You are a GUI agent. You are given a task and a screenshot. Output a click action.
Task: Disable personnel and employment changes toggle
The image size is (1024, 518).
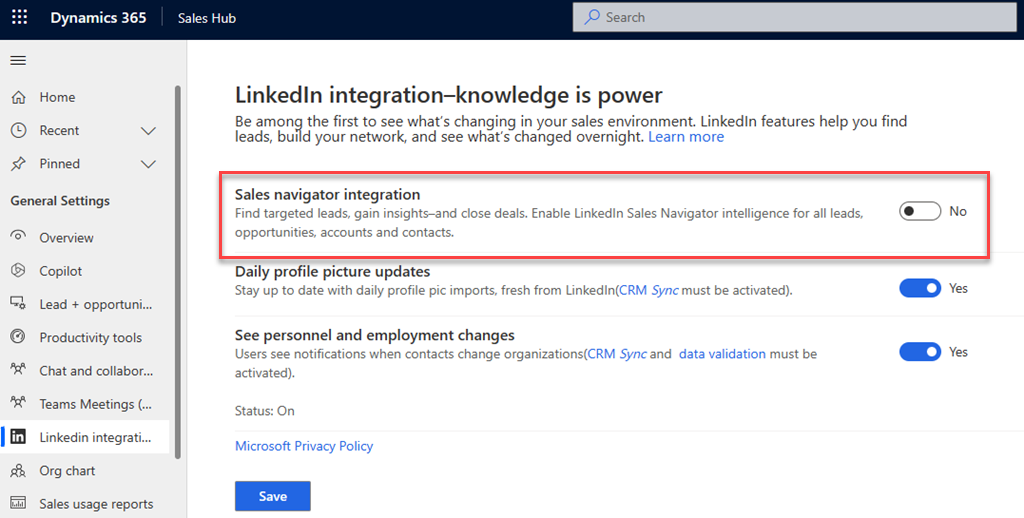920,351
